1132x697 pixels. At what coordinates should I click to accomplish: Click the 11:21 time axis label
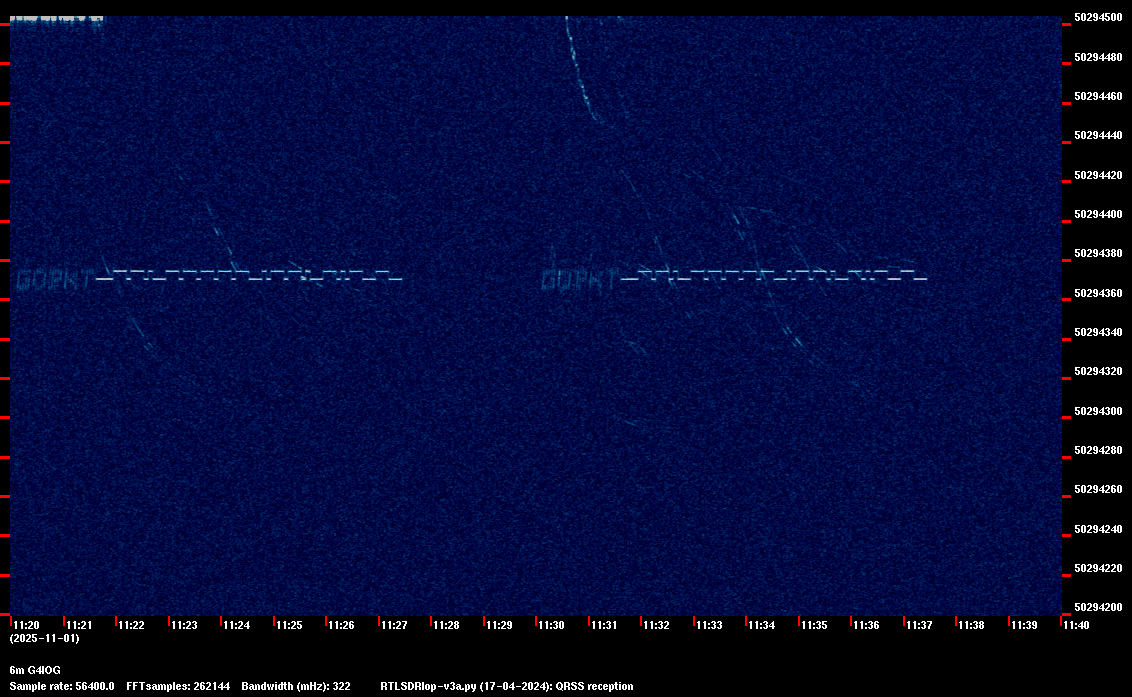click(79, 625)
